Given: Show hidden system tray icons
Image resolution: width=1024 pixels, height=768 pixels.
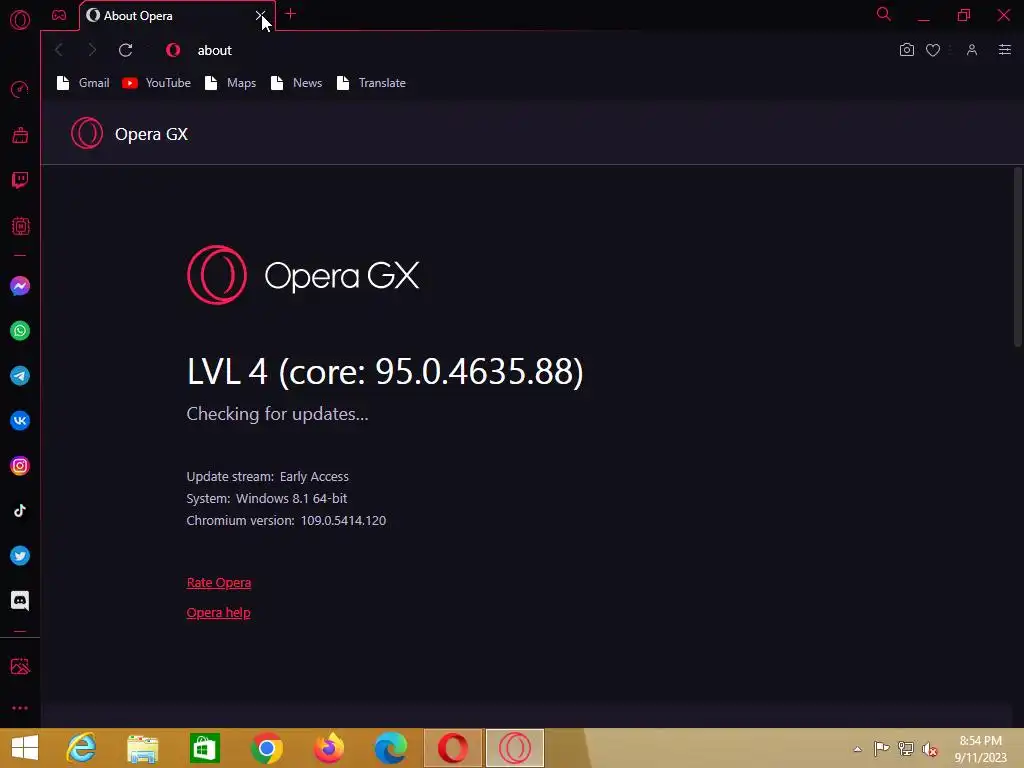Looking at the screenshot, I should coord(857,749).
